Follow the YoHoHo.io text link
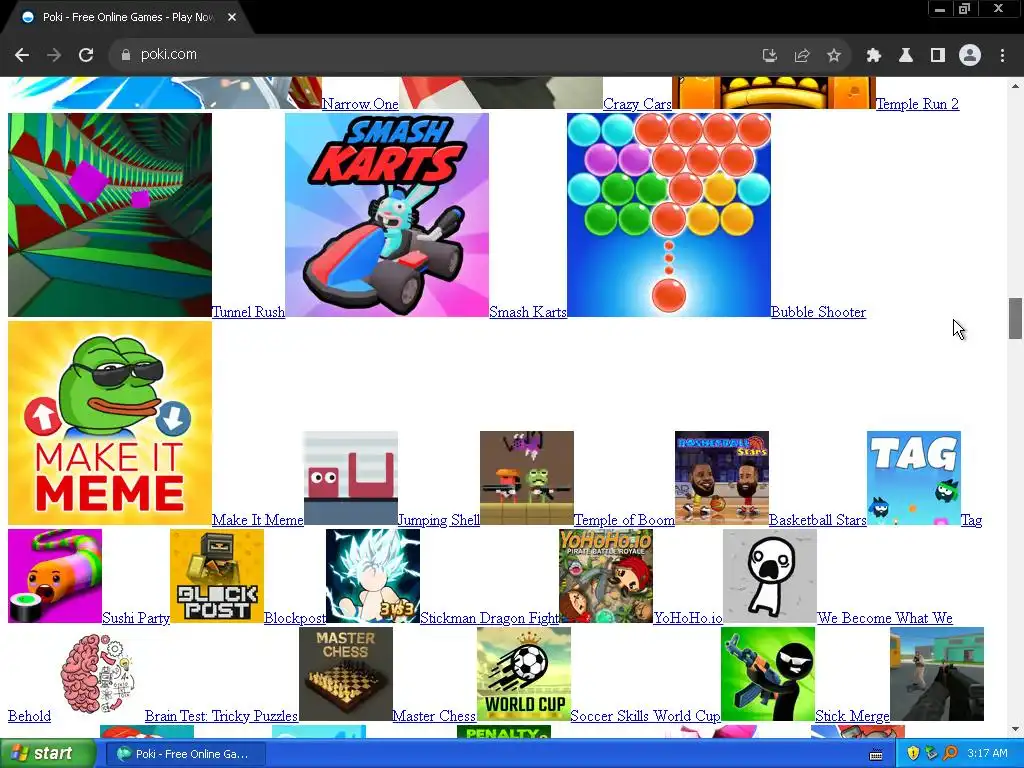This screenshot has height=768, width=1024. point(688,618)
